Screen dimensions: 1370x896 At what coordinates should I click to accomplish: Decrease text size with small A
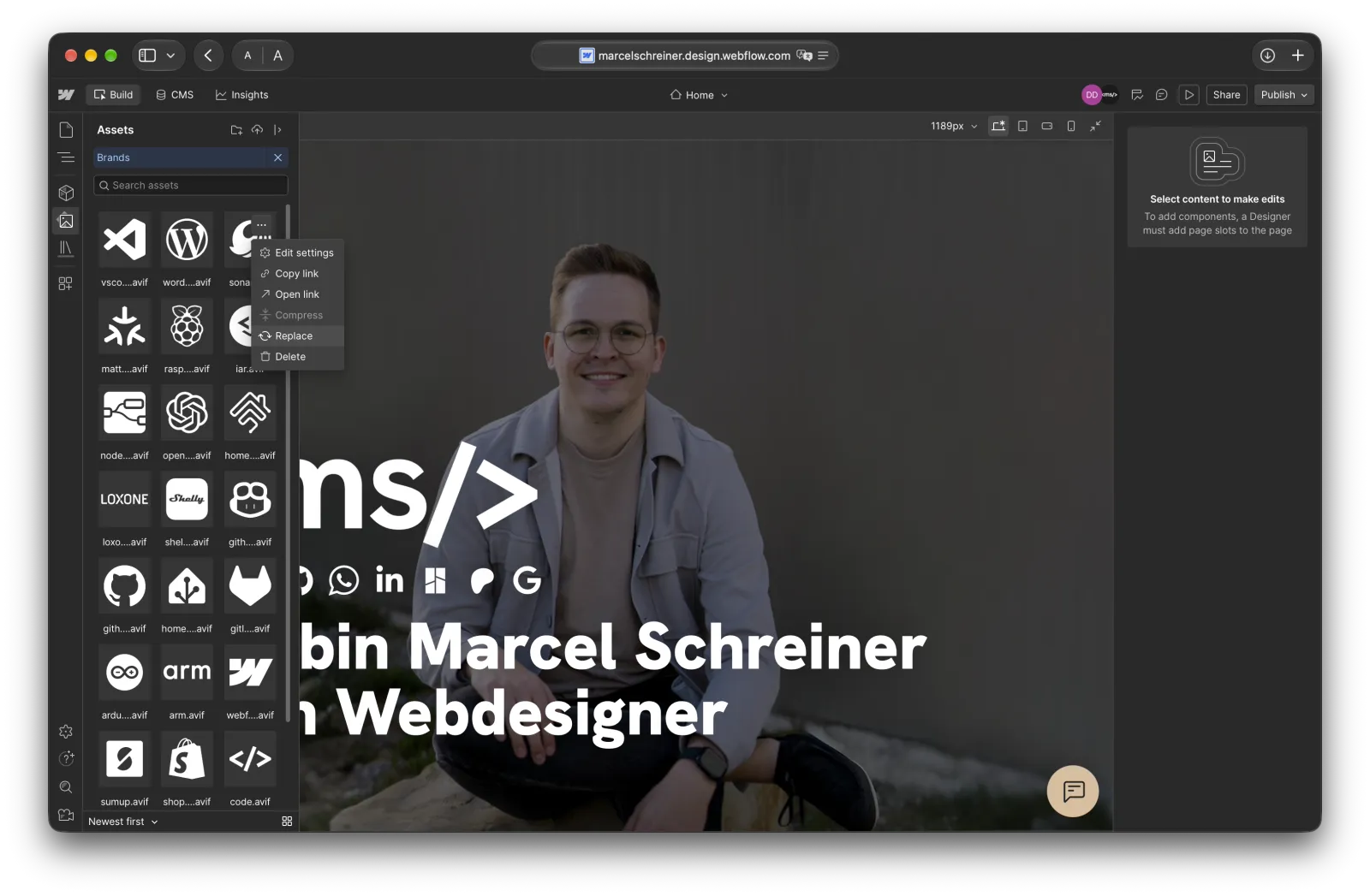tap(247, 56)
